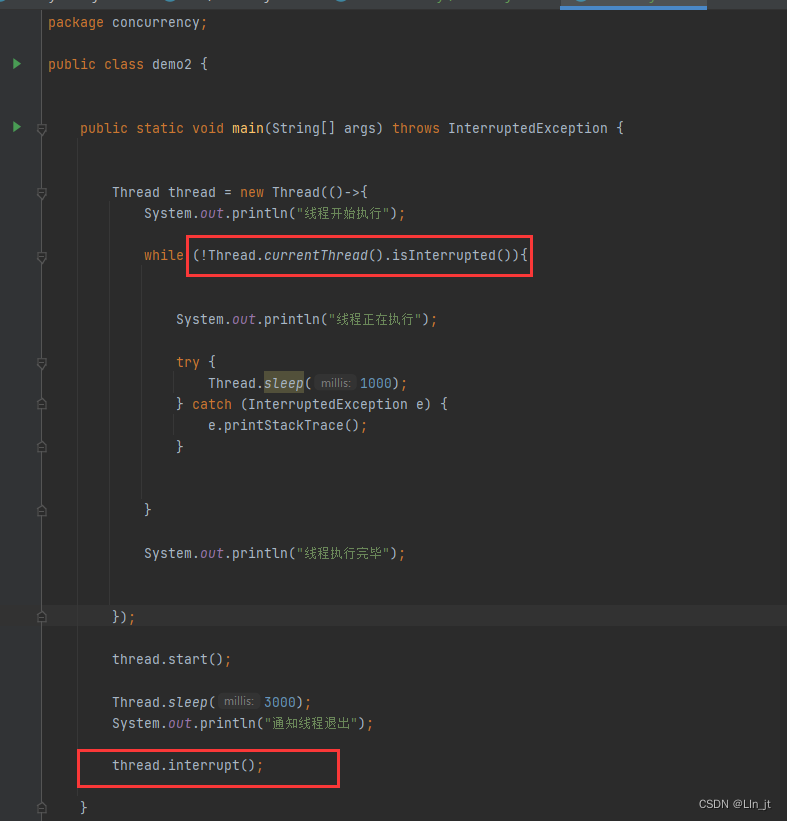Toggle the fold marker closing the catch block

click(x=42, y=447)
